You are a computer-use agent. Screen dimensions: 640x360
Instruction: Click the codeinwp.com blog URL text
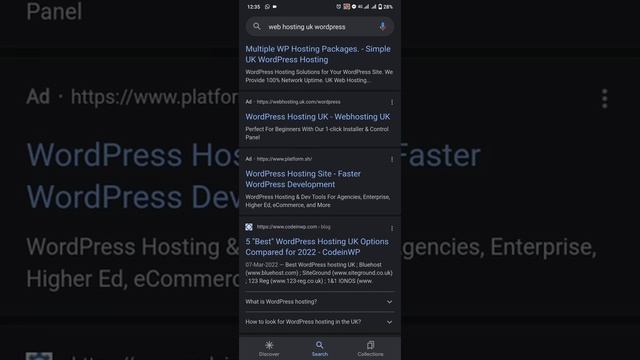click(x=293, y=227)
